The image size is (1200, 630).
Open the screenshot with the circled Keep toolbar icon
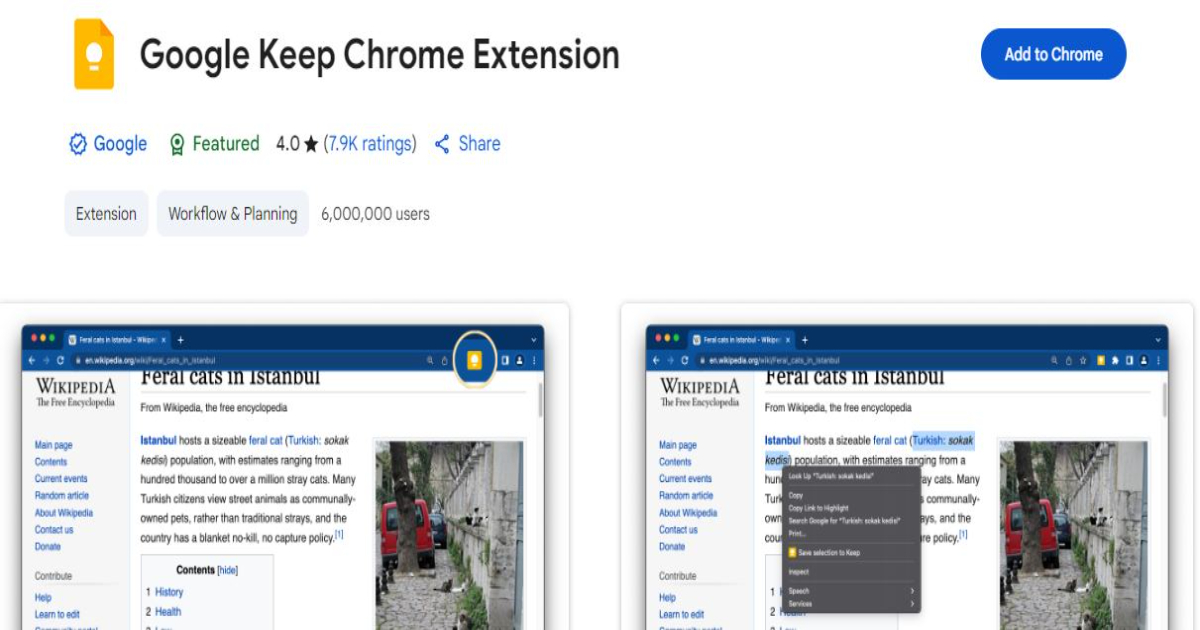[x=284, y=468]
